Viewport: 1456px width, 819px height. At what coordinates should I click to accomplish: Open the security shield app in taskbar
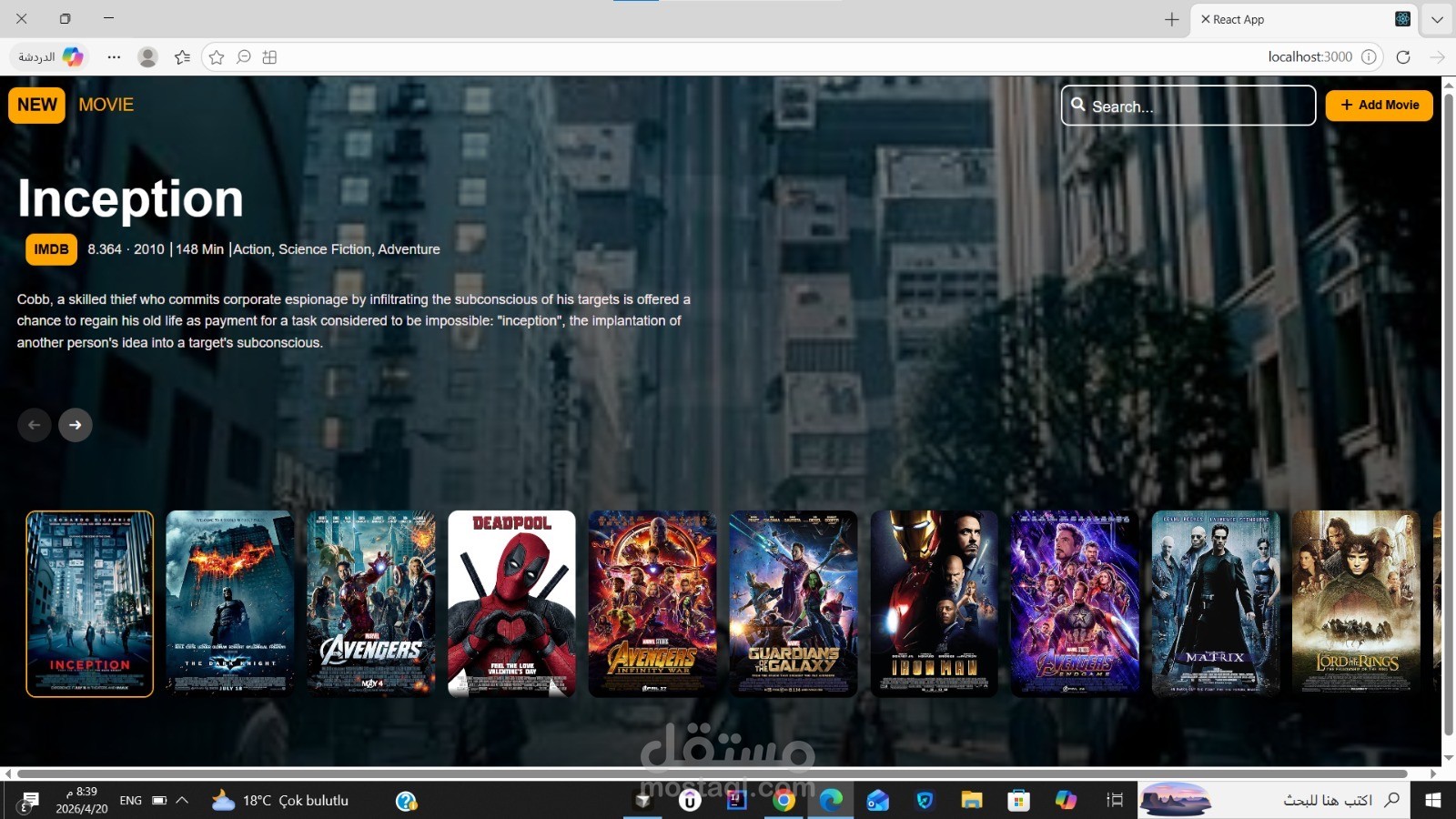(x=925, y=800)
